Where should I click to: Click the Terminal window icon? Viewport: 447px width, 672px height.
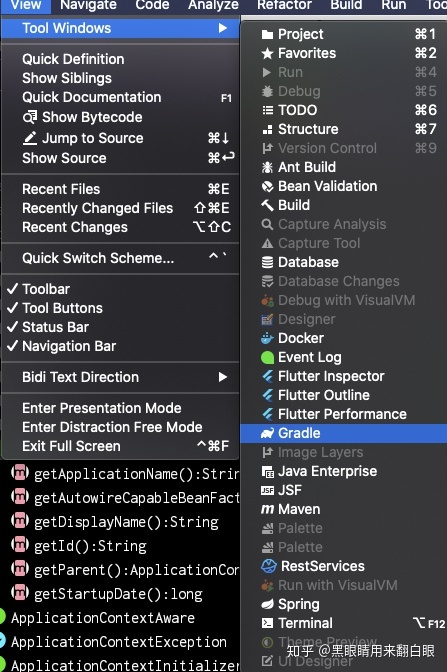[x=267, y=623]
